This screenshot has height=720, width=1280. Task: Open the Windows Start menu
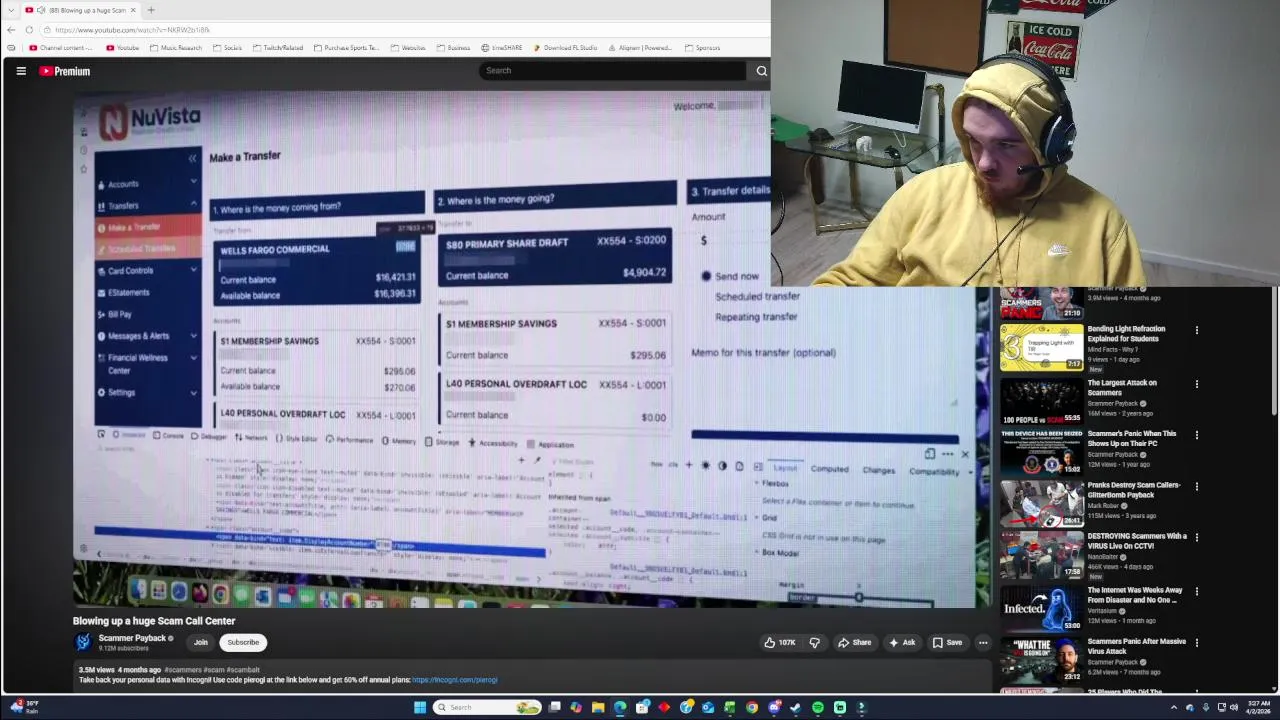[x=420, y=708]
